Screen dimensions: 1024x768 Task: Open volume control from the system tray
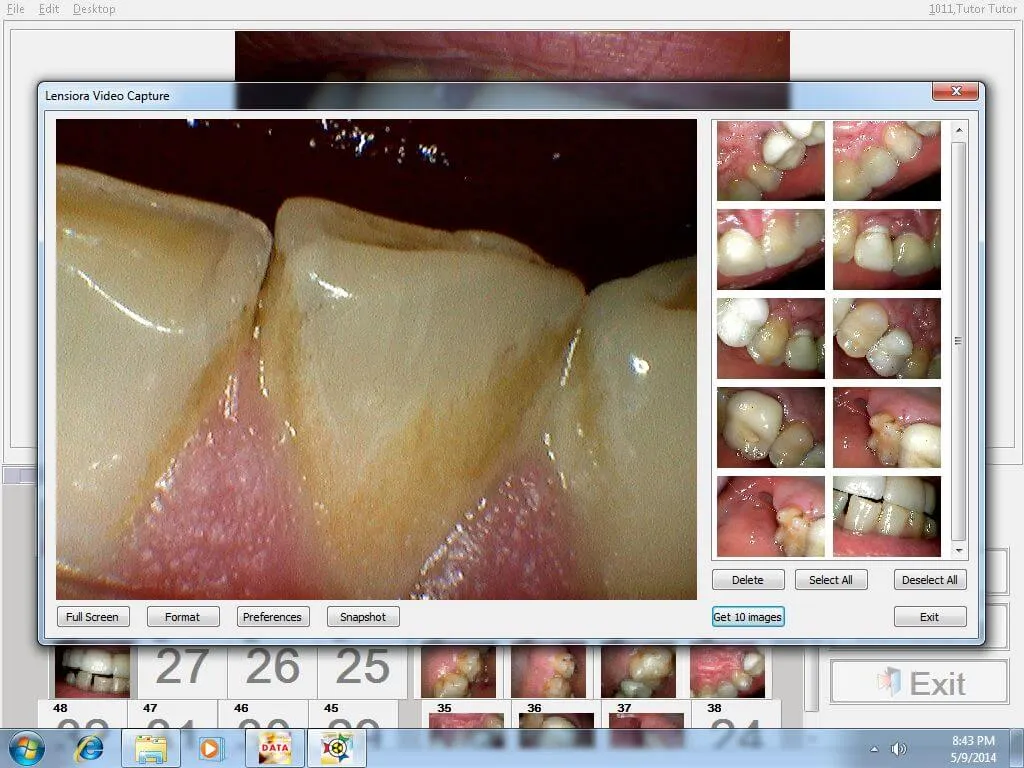tap(898, 747)
